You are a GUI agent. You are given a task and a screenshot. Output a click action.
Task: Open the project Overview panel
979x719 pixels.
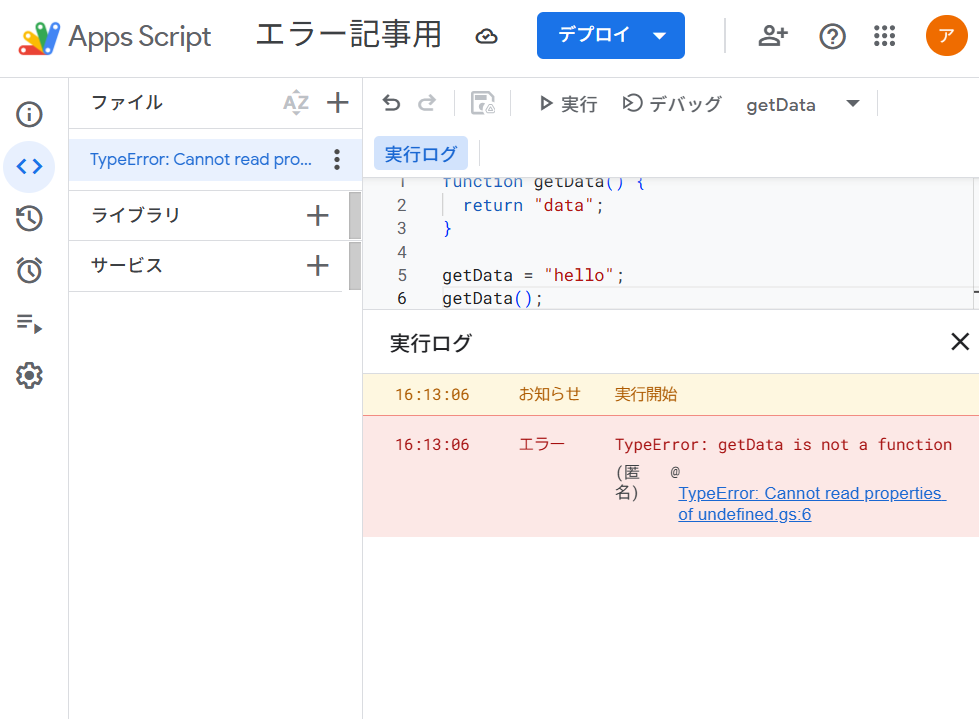(29, 114)
